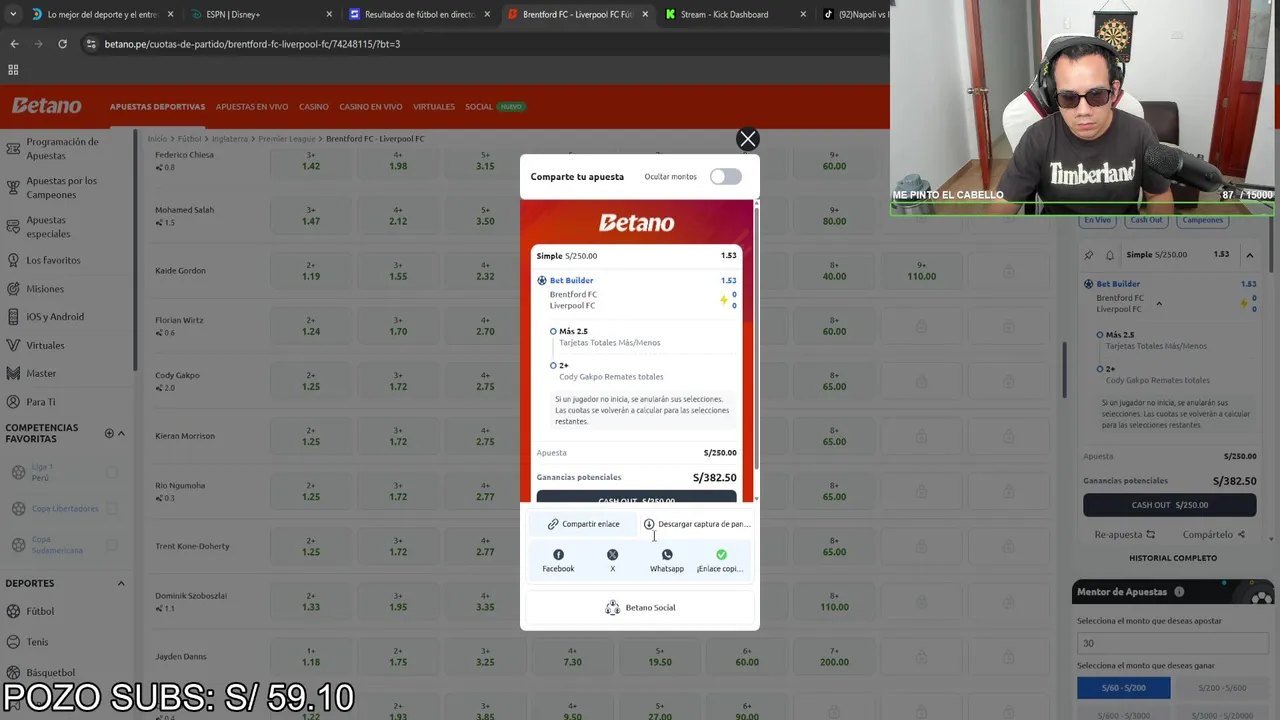Go to Casino en Vivo
This screenshot has height=720, width=1280.
coord(371,107)
